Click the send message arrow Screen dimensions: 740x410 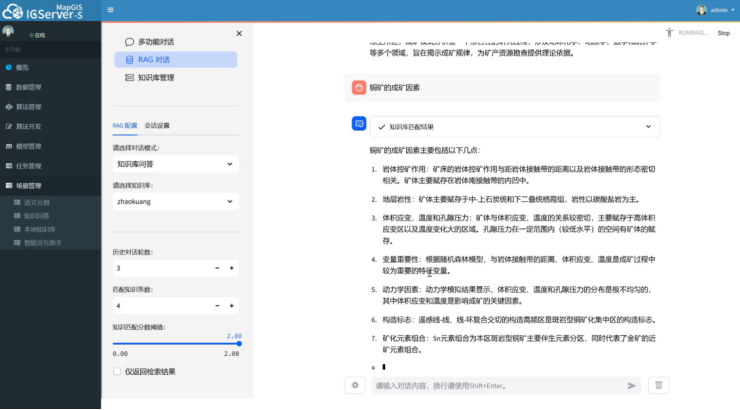tap(631, 385)
